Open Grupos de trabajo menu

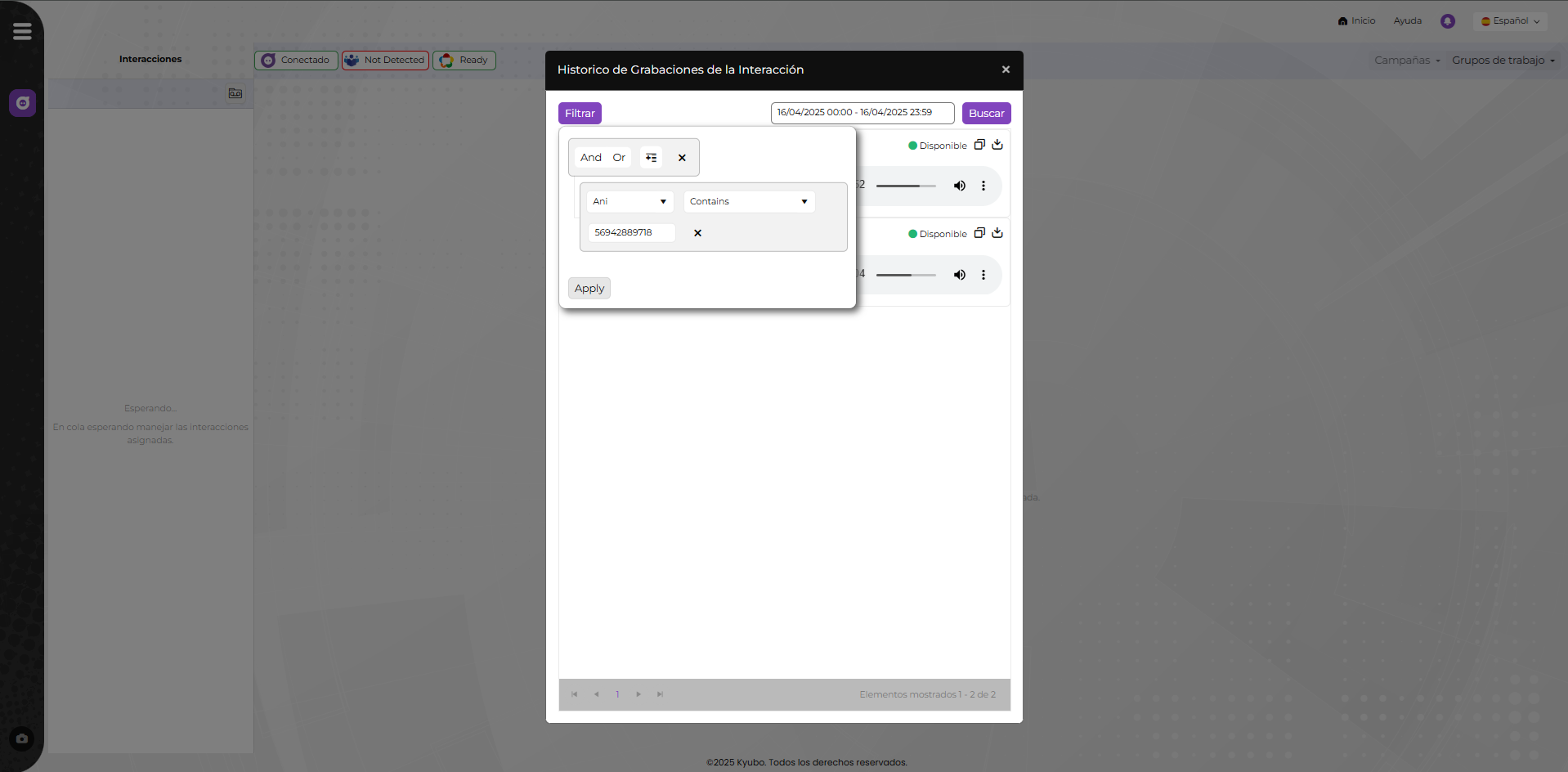(x=1503, y=61)
